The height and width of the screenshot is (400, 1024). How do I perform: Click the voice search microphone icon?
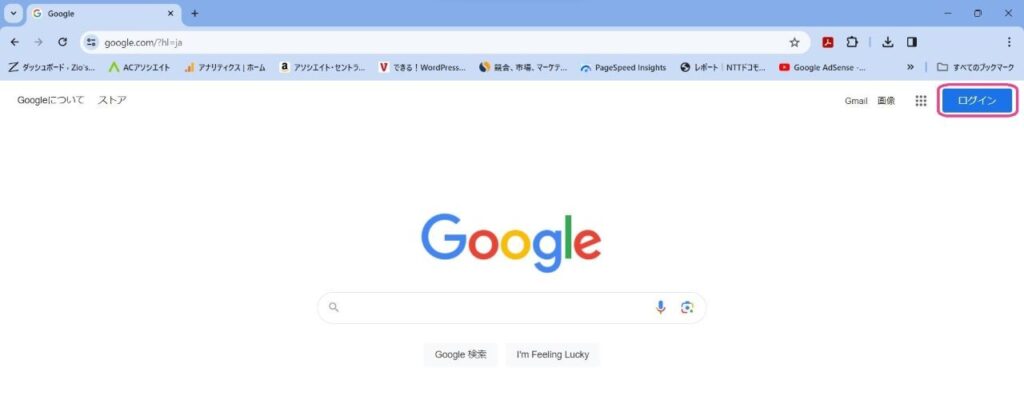[660, 307]
